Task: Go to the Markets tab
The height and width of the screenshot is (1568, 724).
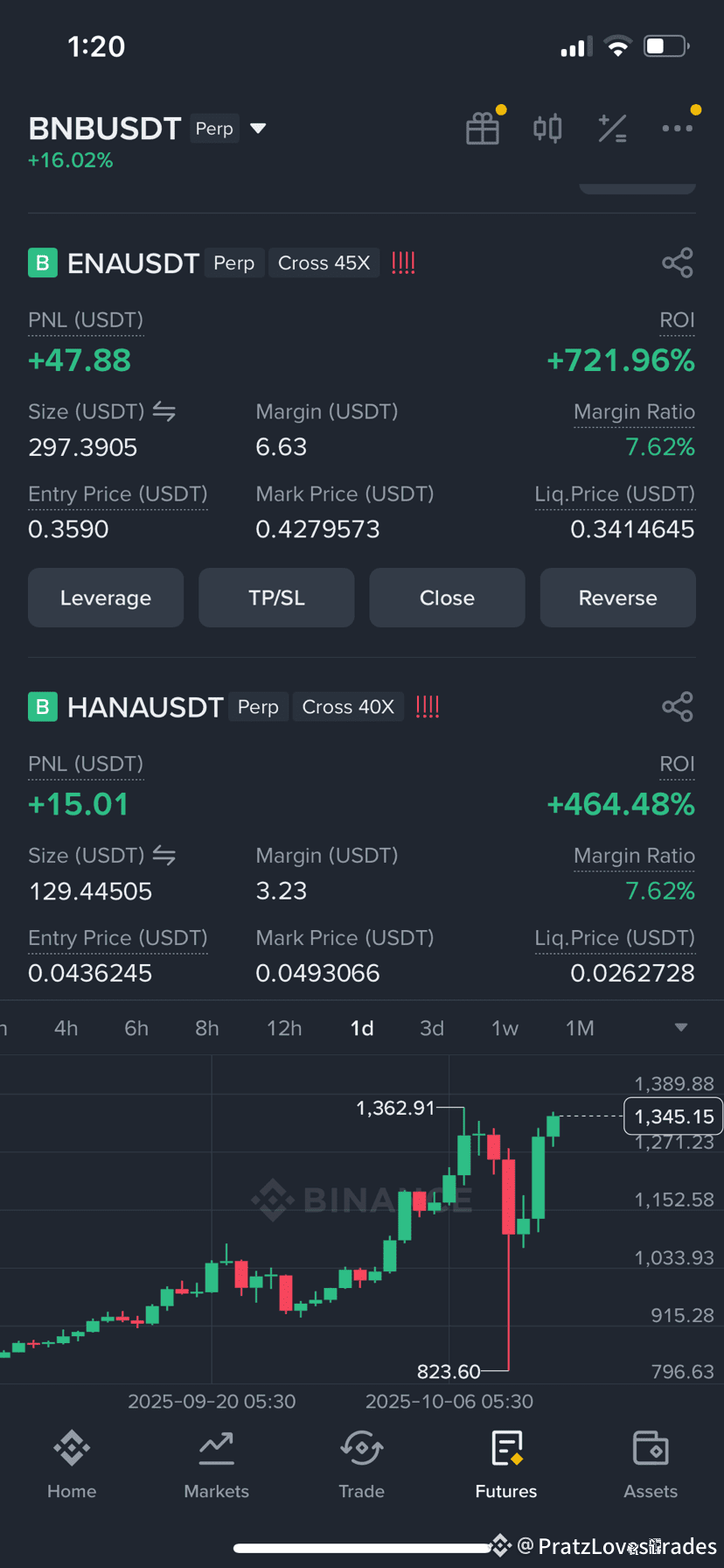Action: point(216,1466)
